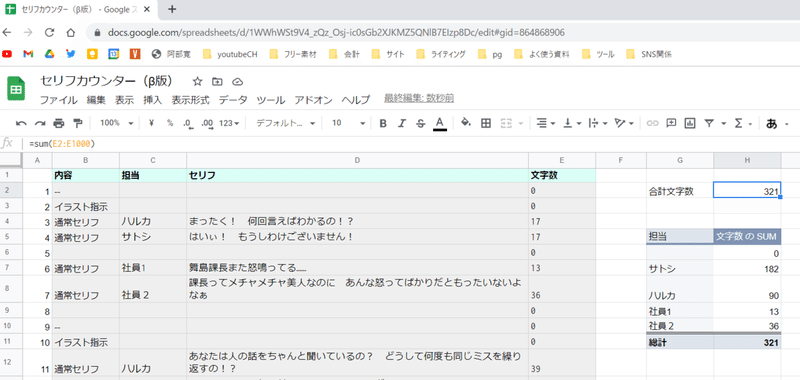
Task: Open the text color picker (A)
Action: pyautogui.click(x=440, y=123)
